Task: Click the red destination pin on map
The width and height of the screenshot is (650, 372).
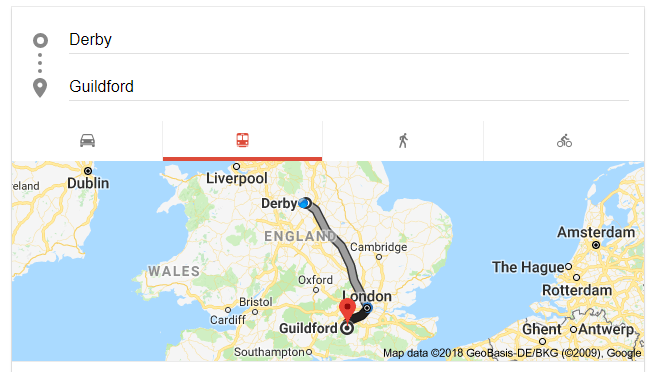Action: click(x=347, y=310)
